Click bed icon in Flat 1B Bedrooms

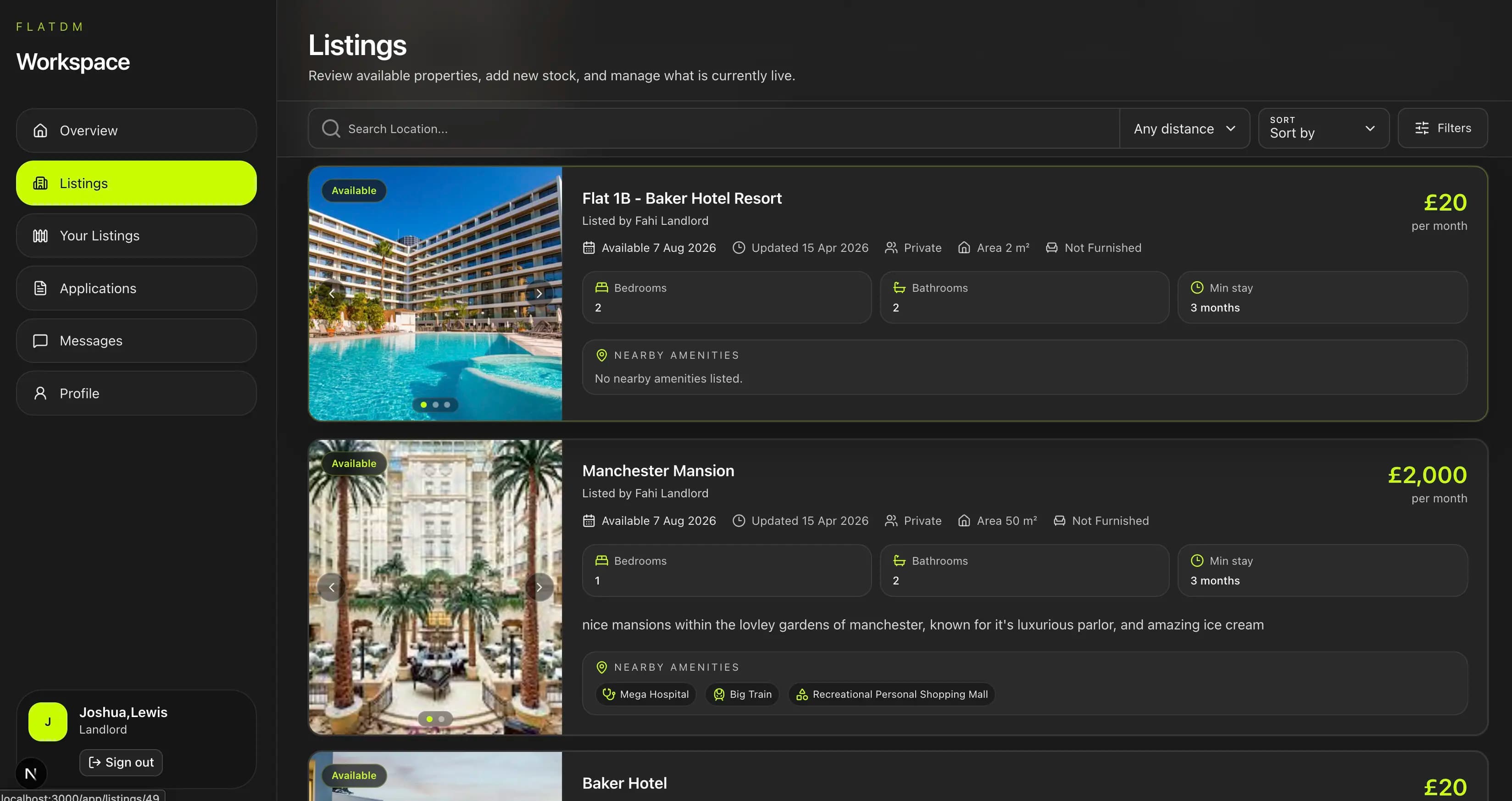pyautogui.click(x=601, y=288)
